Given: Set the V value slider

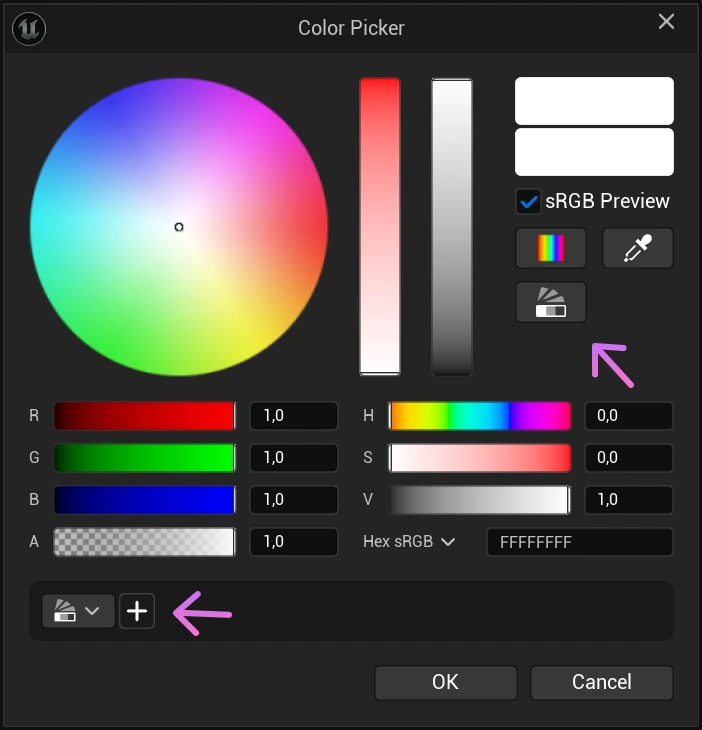Looking at the screenshot, I should [479, 500].
